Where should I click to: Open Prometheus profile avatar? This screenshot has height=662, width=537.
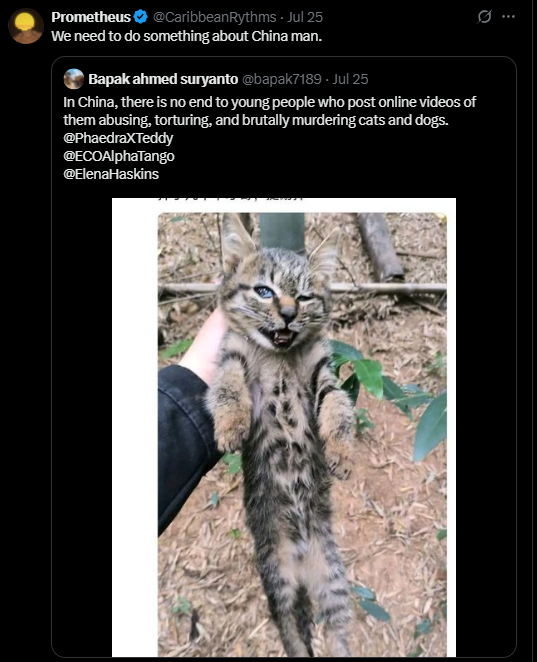pos(25,26)
